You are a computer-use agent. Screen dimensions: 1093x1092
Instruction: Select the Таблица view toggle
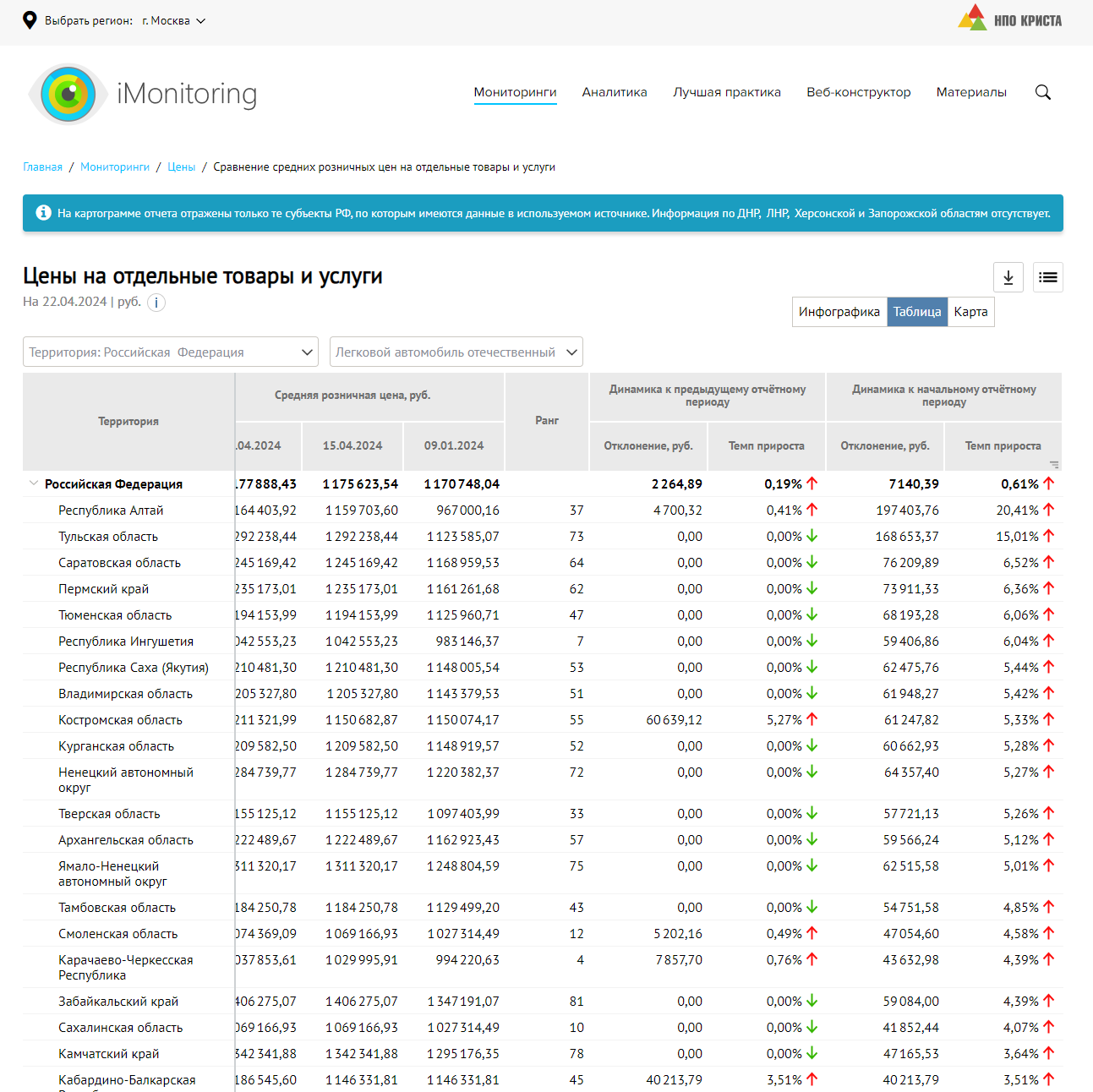[917, 312]
